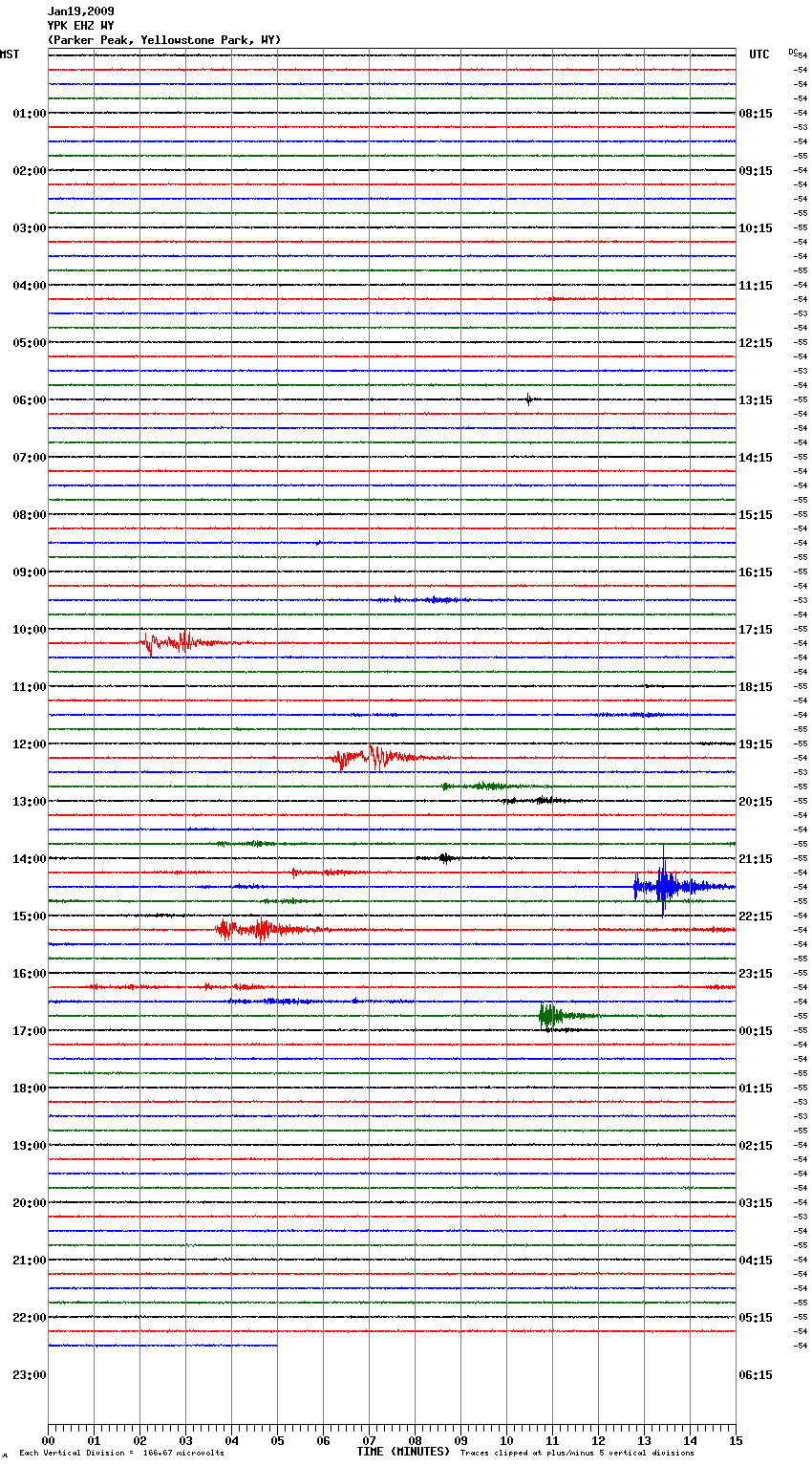812x1466 pixels.
Task: Select the 20:00 MST time label
Action: pyautogui.click(x=30, y=1203)
